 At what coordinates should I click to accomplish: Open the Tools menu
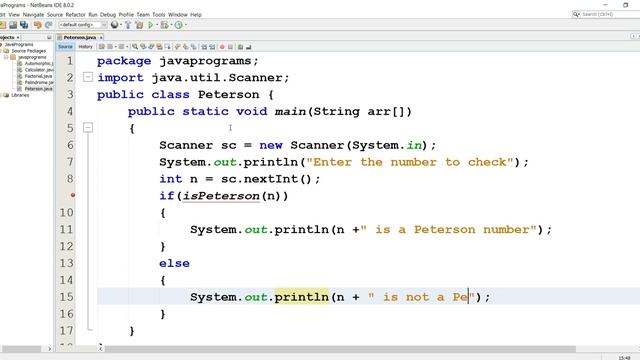[158, 15]
